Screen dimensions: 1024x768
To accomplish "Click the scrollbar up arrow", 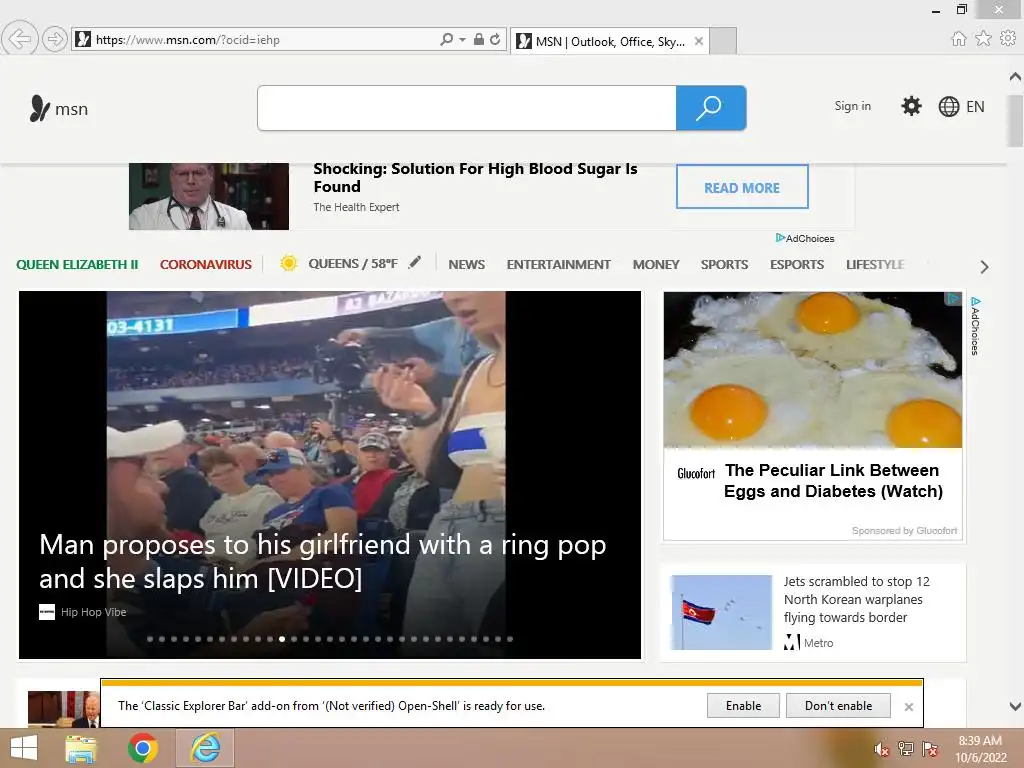I will tap(1015, 77).
